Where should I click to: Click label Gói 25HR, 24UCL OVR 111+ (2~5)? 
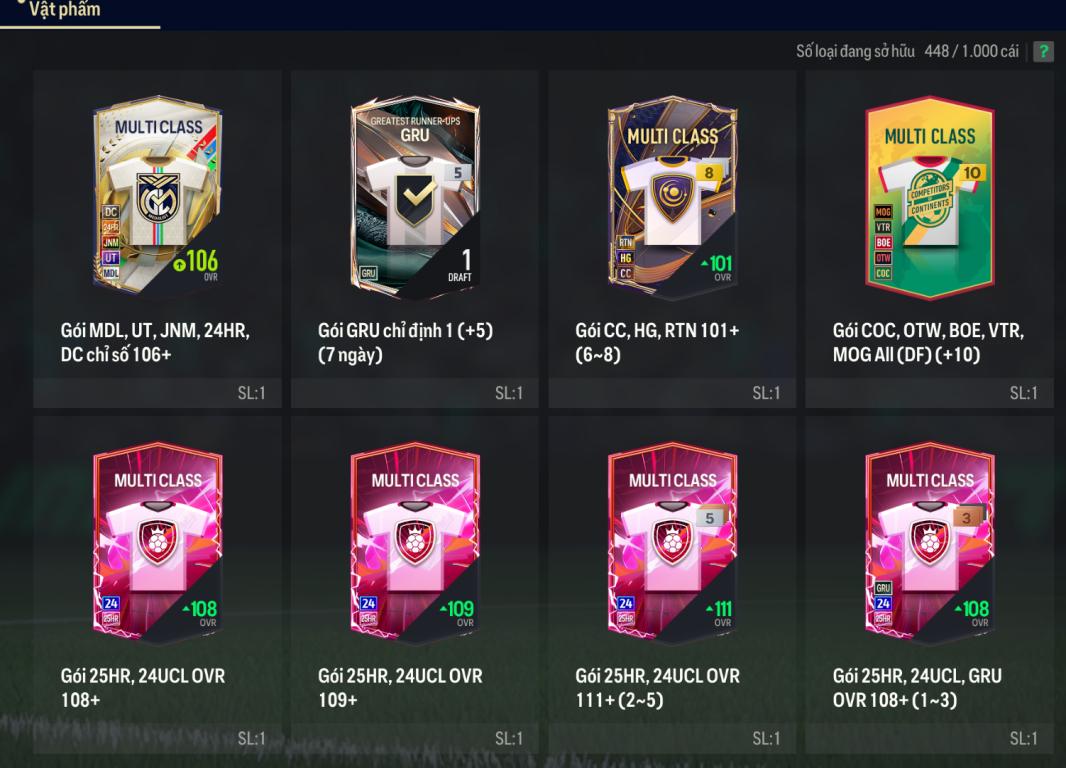click(x=657, y=688)
